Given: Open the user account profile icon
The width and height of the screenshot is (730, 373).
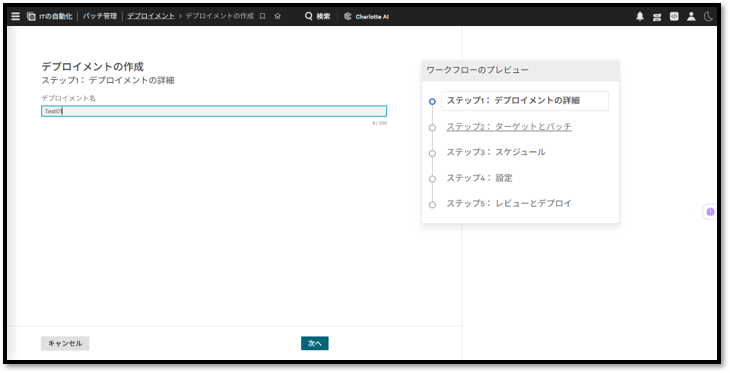Looking at the screenshot, I should (x=691, y=16).
